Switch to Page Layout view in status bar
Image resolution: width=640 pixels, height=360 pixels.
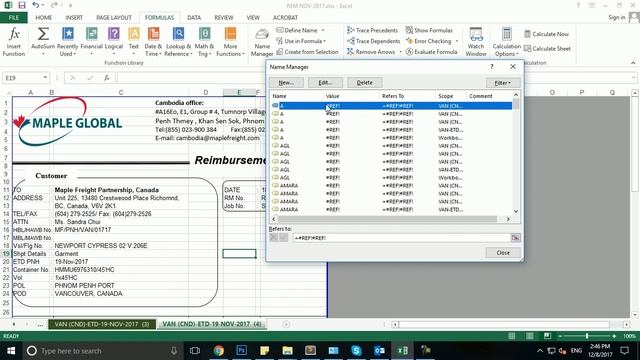tap(529, 336)
